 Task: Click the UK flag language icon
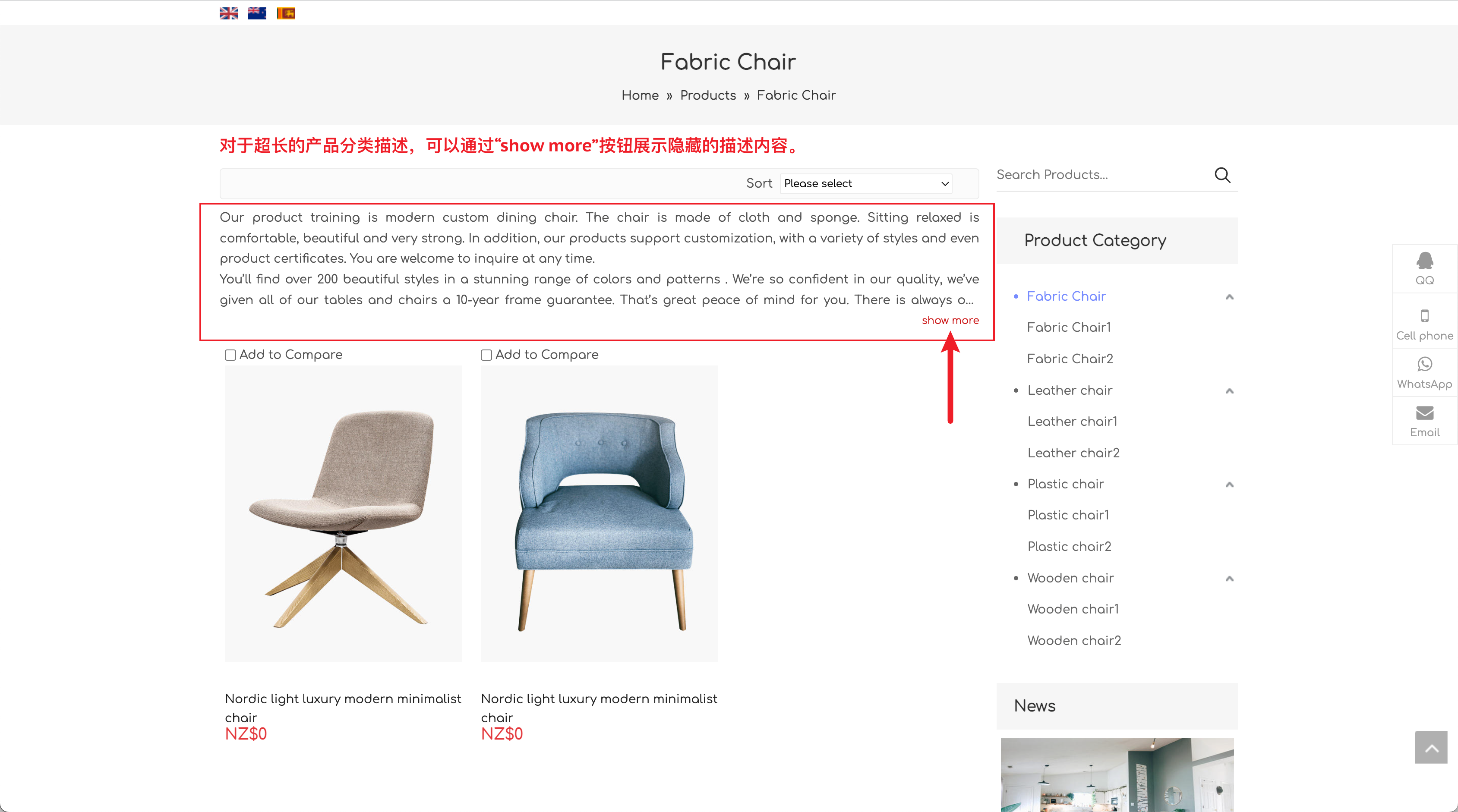pyautogui.click(x=229, y=13)
